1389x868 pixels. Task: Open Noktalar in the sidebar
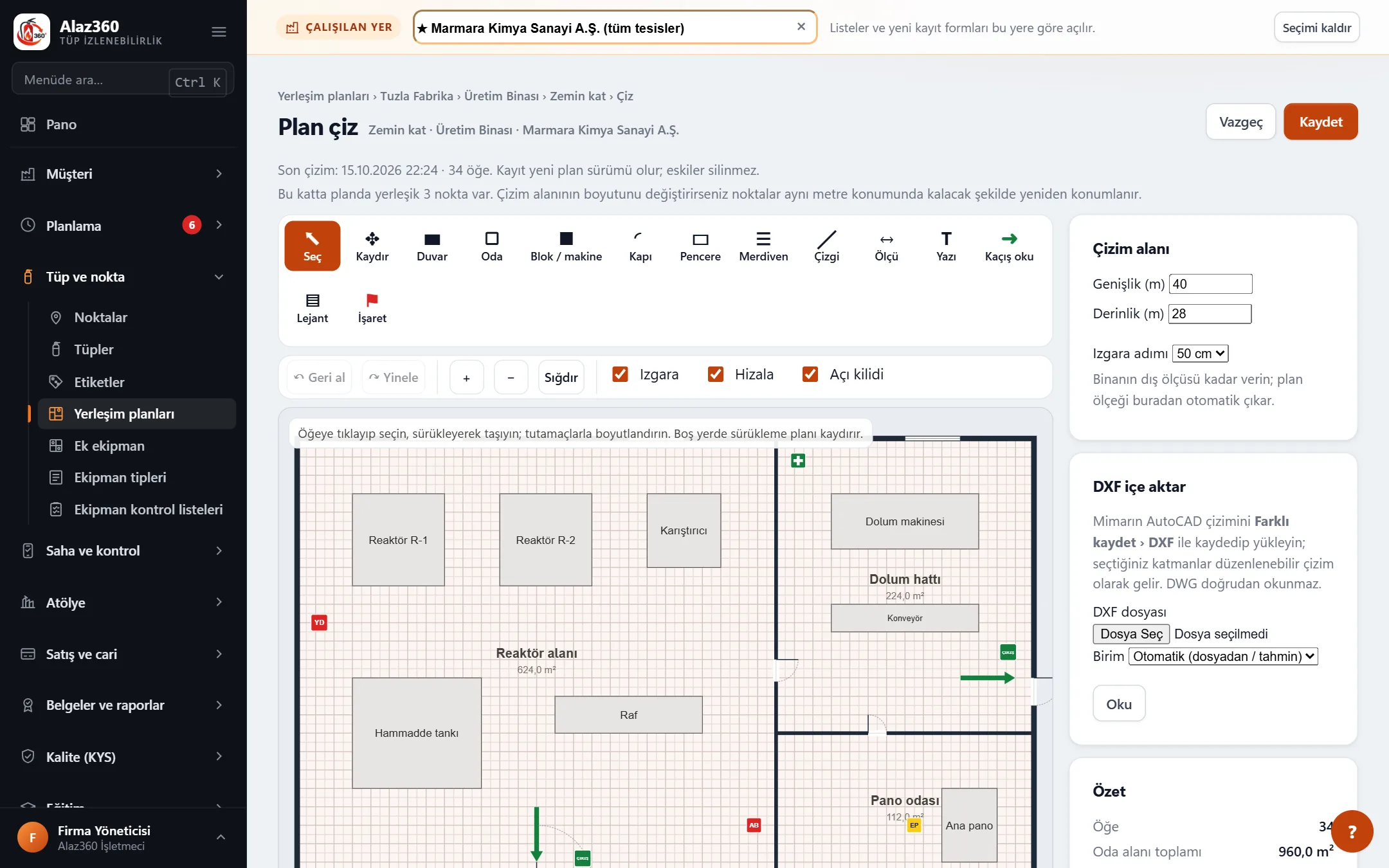pyautogui.click(x=137, y=317)
